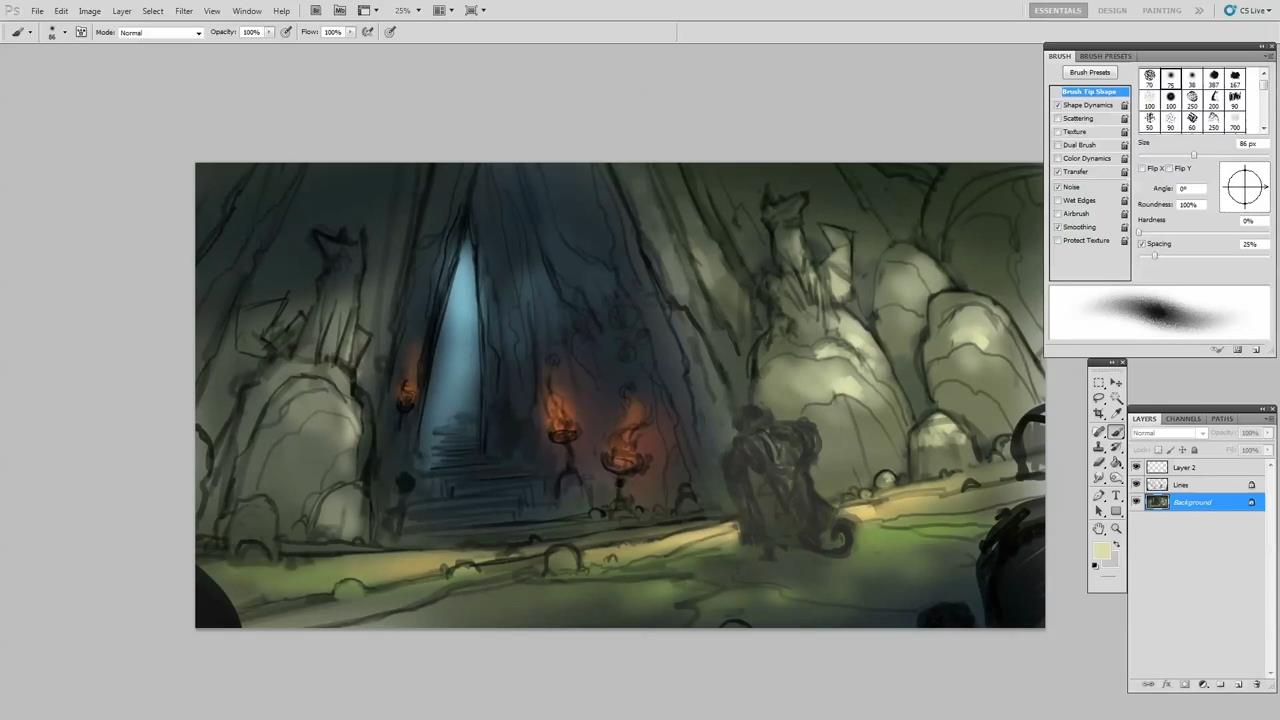Open the Window menu
The image size is (1280, 720).
[x=247, y=11]
